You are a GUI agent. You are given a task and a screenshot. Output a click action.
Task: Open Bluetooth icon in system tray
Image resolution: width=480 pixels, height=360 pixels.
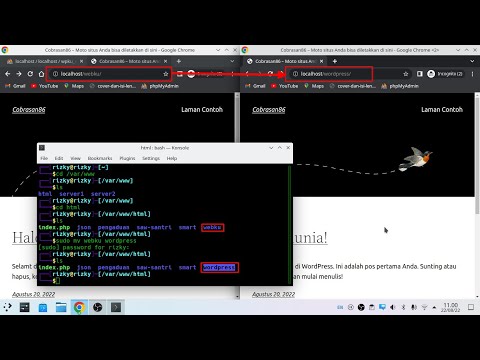point(403,307)
